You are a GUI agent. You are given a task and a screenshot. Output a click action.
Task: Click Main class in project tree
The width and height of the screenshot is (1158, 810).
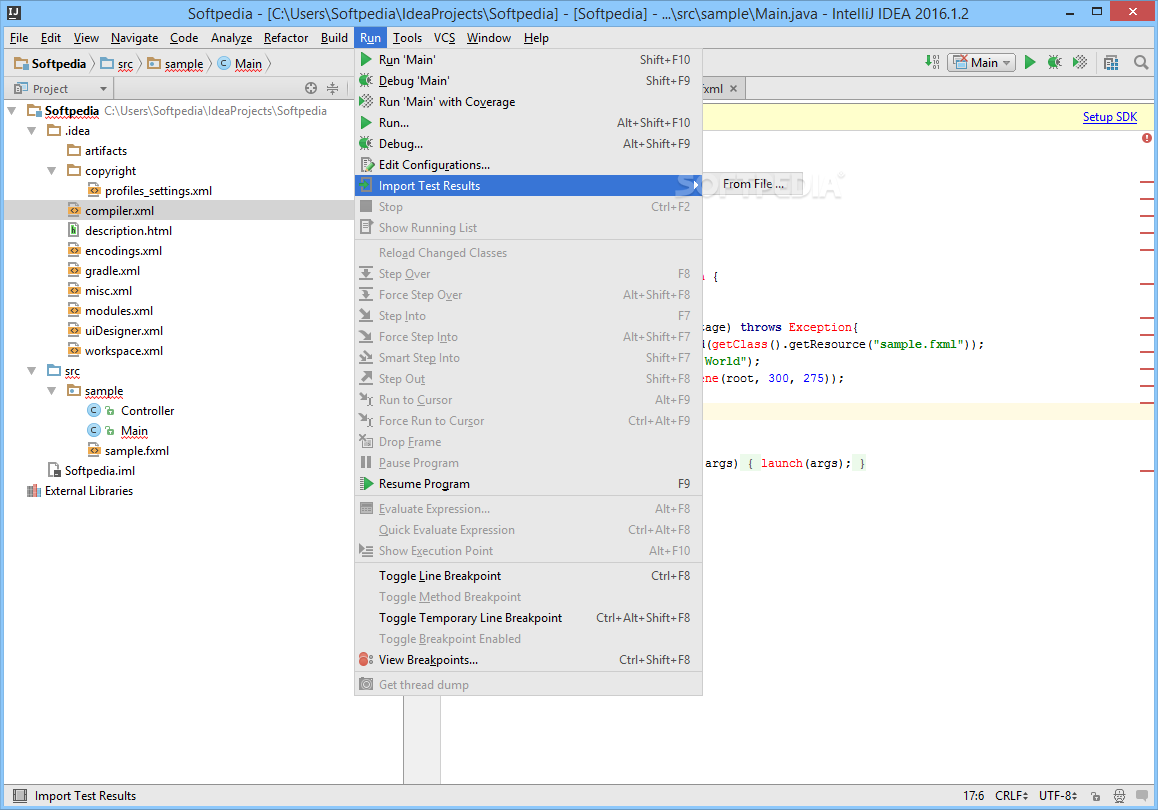tap(134, 430)
